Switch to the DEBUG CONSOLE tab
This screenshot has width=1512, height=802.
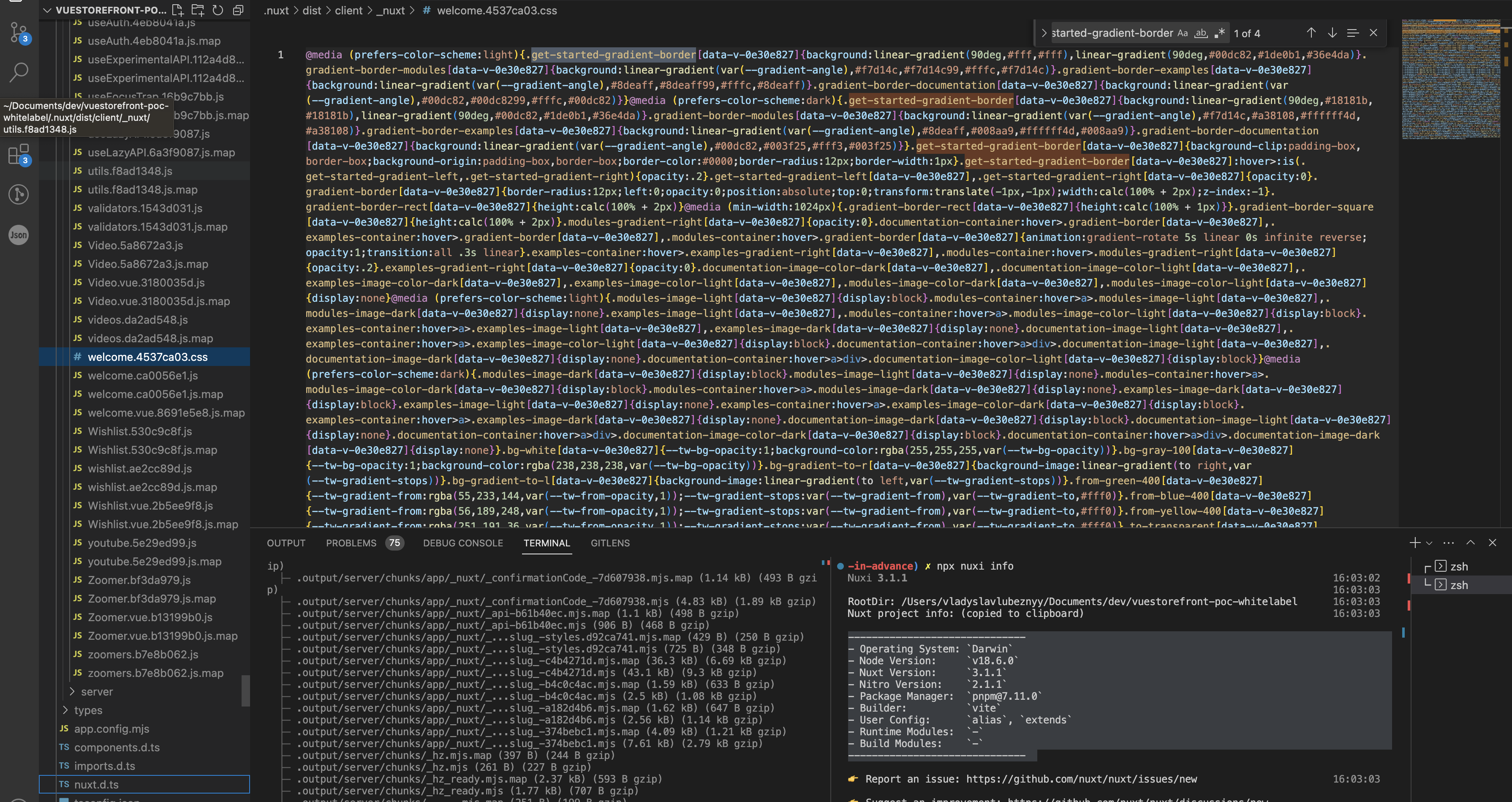[x=462, y=543]
